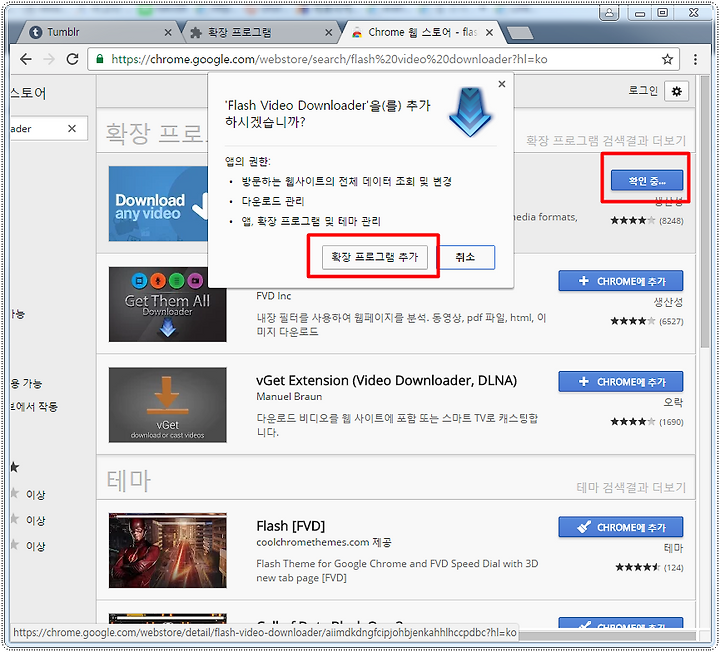Bookmark this page with the star icon
The image size is (720, 652).
click(667, 59)
